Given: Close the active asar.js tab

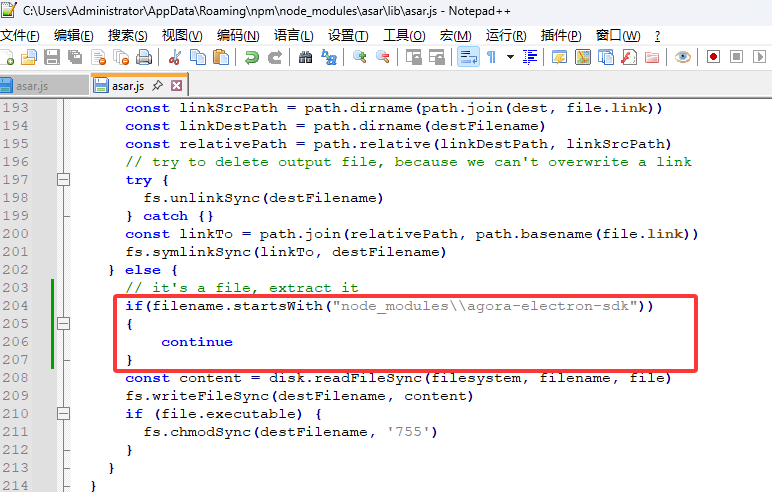Looking at the screenshot, I should (x=177, y=86).
